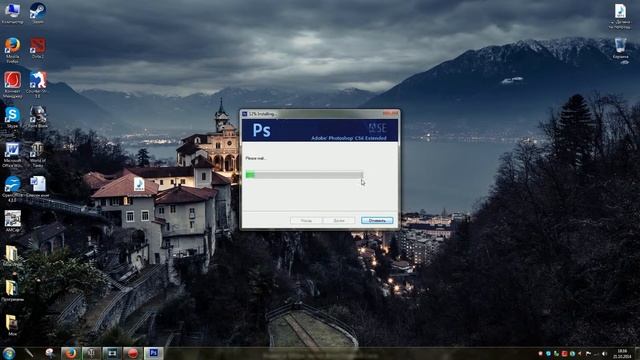
Task: Click the disabled Назад button in installer
Action: click(306, 220)
